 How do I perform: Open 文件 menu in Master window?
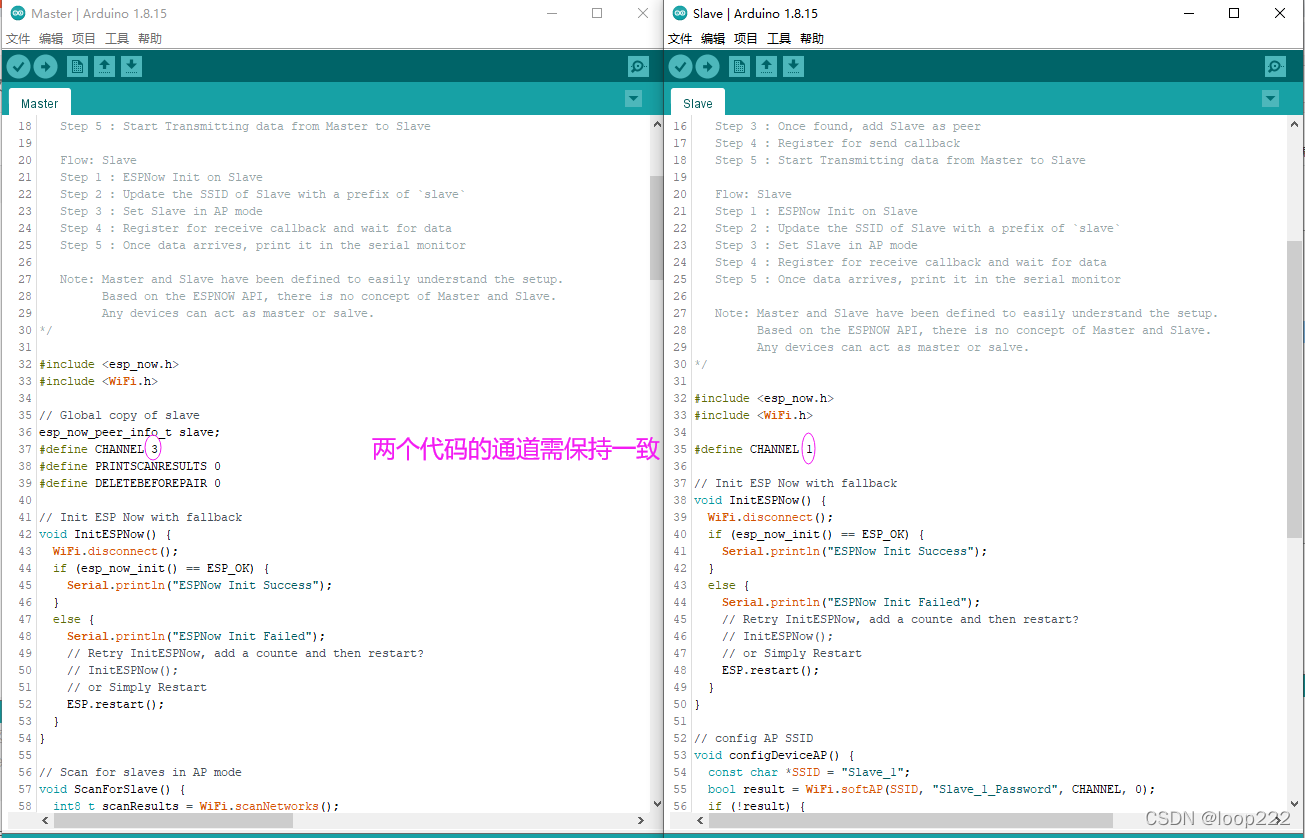pyautogui.click(x=18, y=38)
